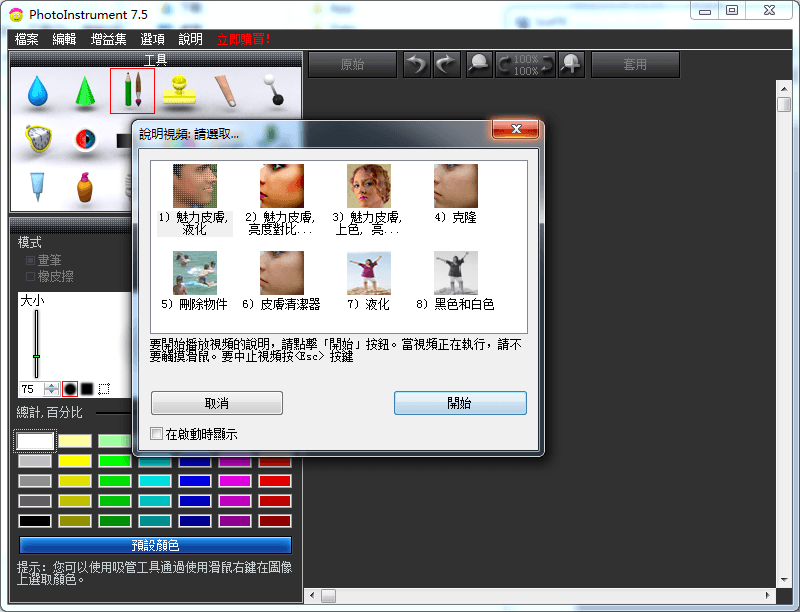Click the undo arrow in toolbar
800x612 pixels.
(x=416, y=65)
